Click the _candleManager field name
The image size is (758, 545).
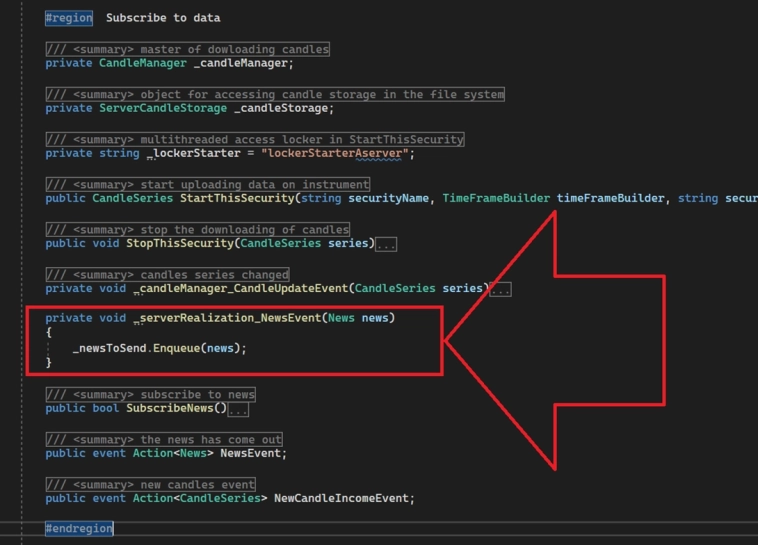point(241,63)
